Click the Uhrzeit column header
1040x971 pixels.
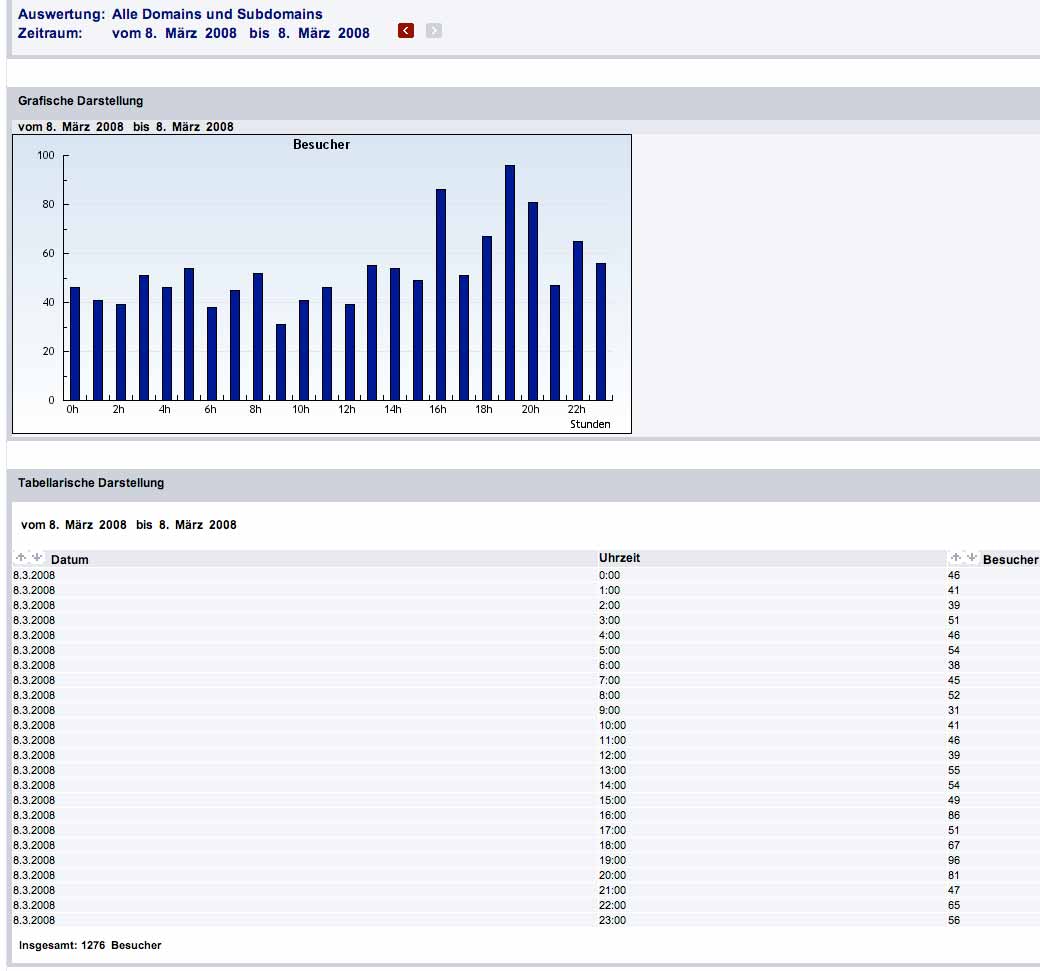(619, 558)
